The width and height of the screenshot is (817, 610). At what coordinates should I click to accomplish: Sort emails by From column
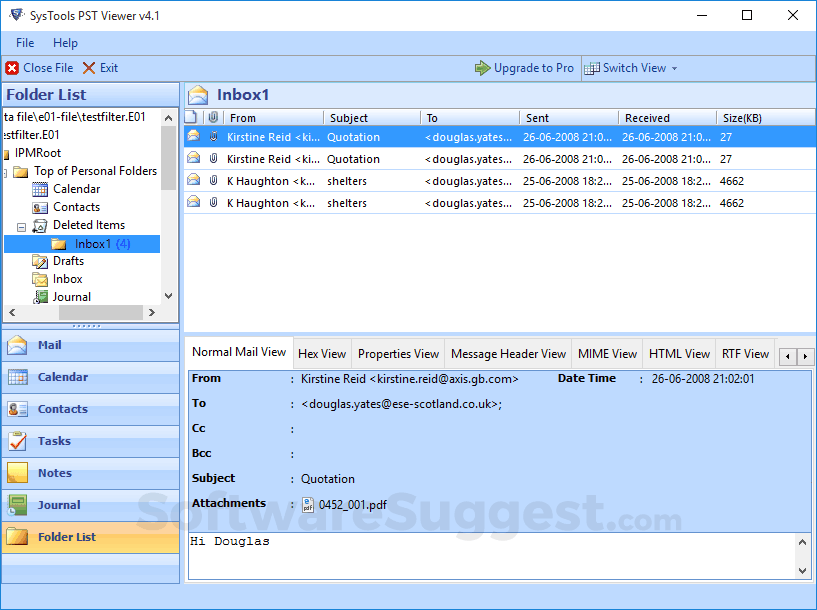273,118
